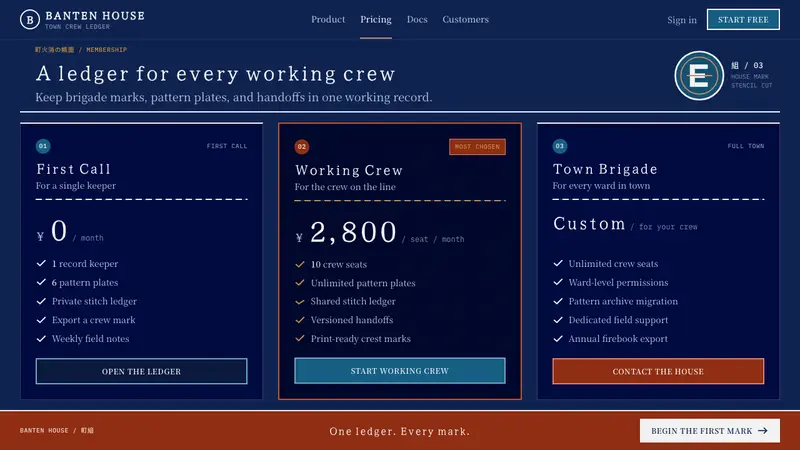
Task: Click the checkmark beside 1 record keeper
Action: (41, 263)
